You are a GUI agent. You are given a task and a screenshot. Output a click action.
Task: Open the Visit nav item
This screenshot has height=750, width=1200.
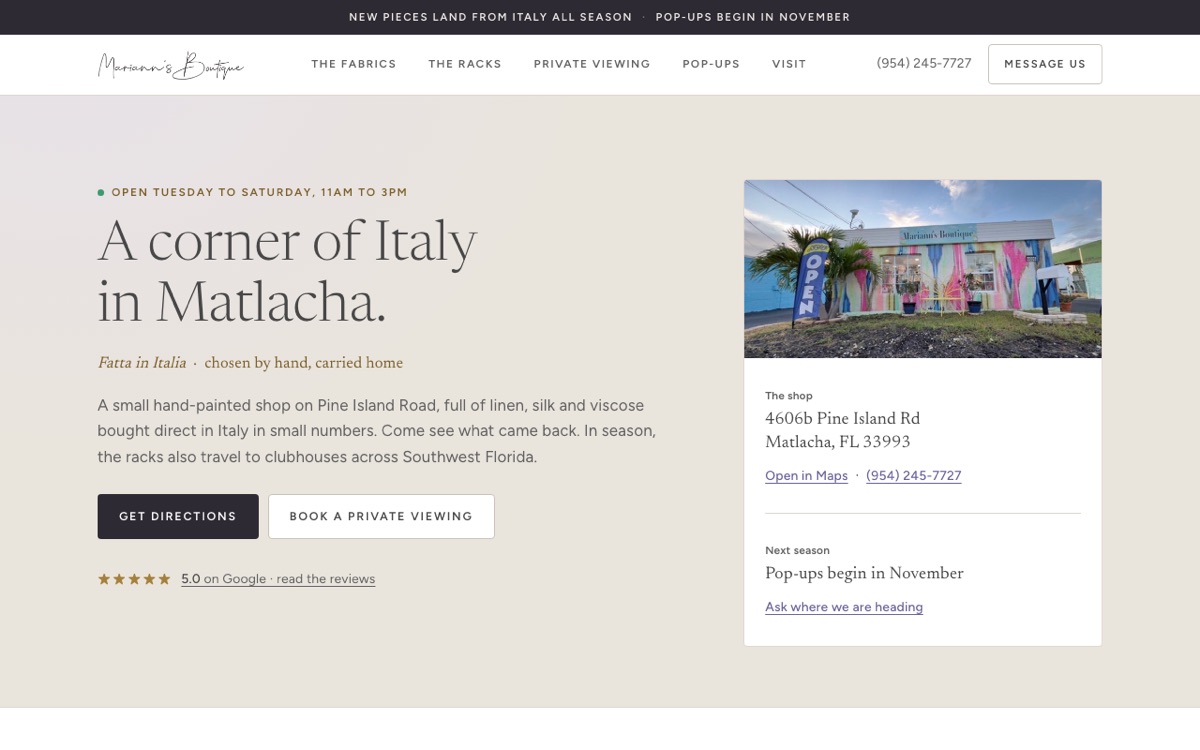(789, 64)
